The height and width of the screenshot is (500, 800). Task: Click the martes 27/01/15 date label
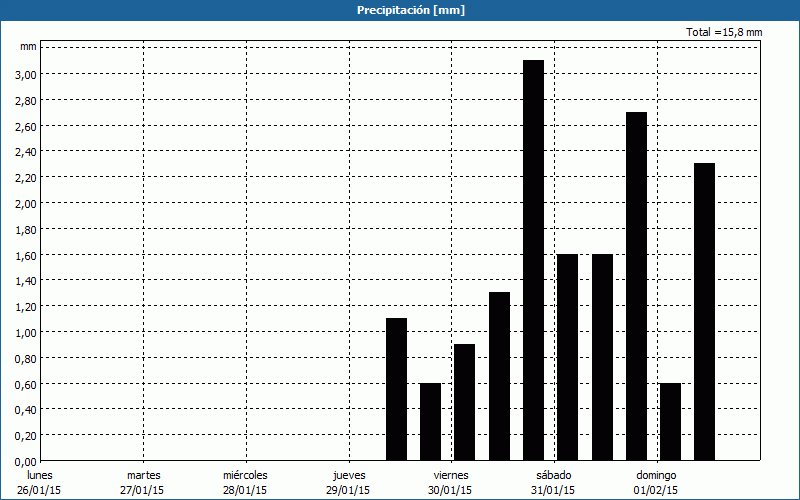[x=144, y=482]
